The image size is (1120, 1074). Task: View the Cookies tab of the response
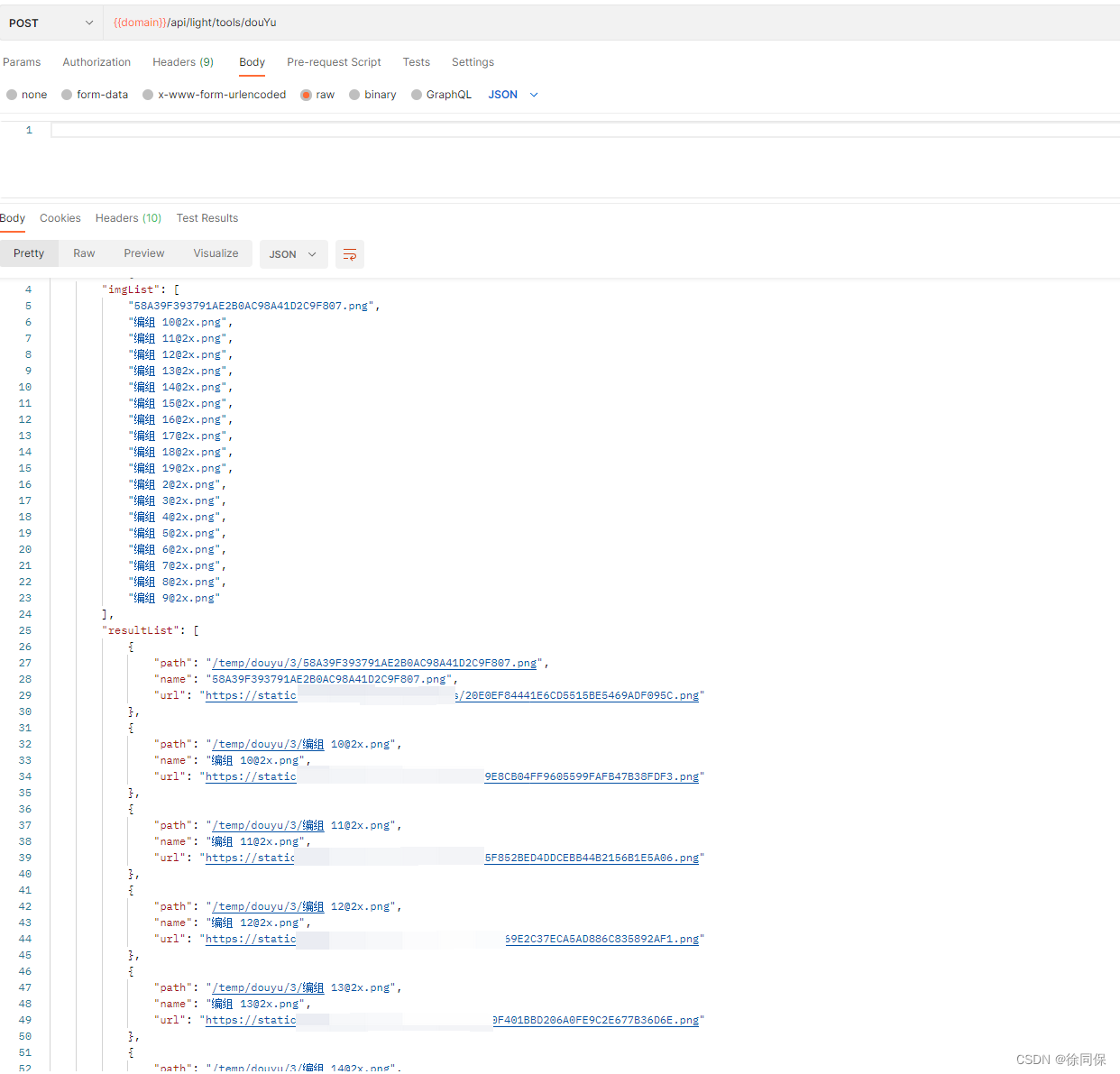point(60,217)
